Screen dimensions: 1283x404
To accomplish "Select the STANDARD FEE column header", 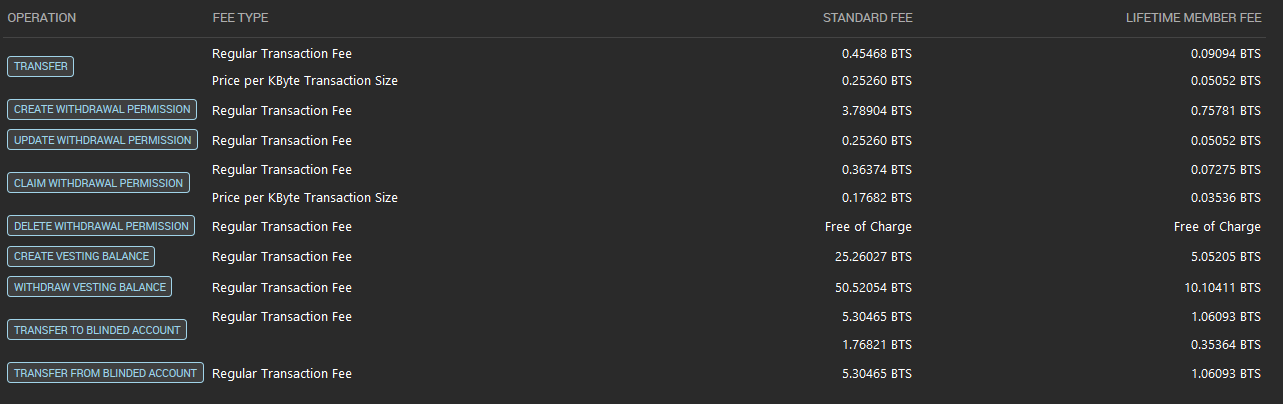I will pyautogui.click(x=867, y=18).
